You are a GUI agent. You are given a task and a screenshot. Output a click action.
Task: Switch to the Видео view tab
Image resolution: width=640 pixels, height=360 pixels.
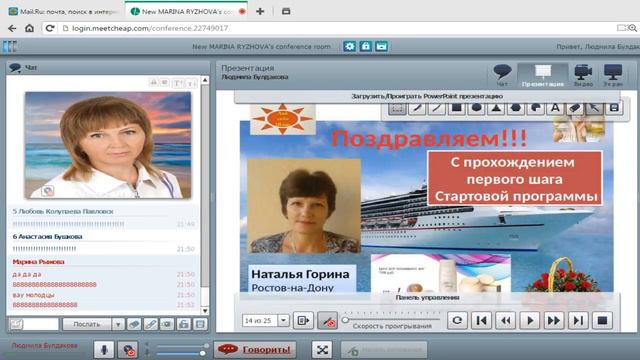tap(583, 76)
